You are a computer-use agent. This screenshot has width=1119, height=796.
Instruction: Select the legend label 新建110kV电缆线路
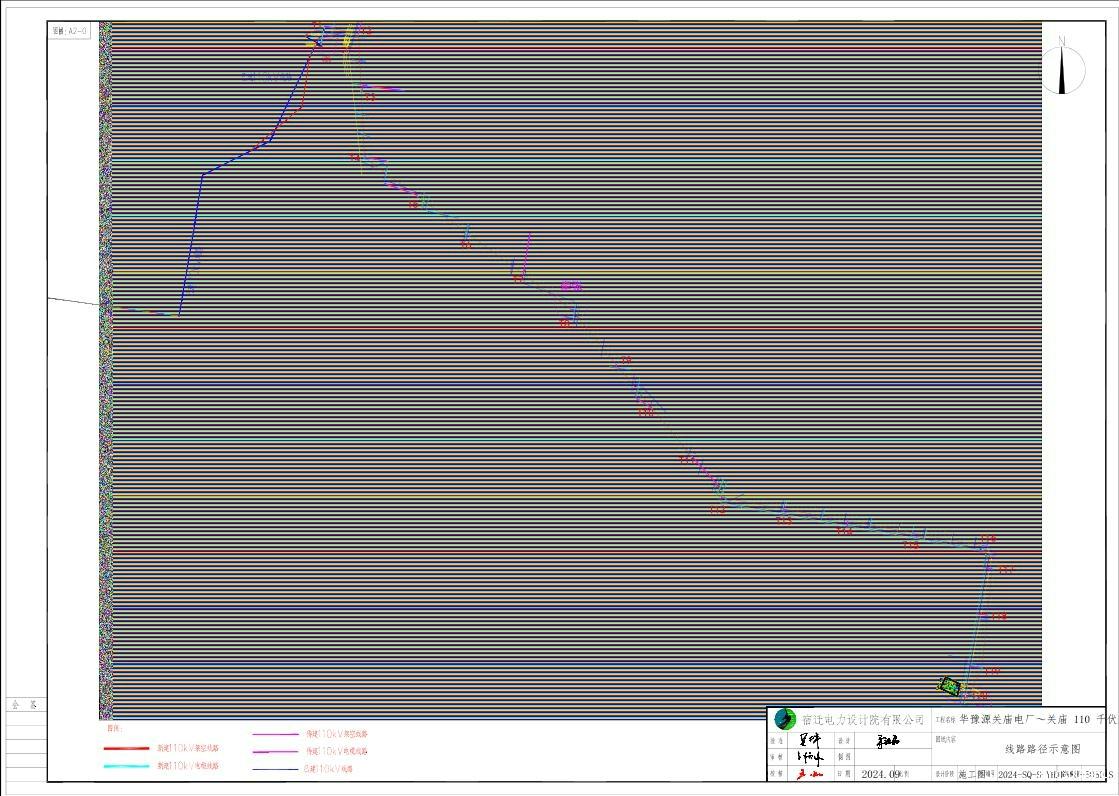[x=188, y=765]
